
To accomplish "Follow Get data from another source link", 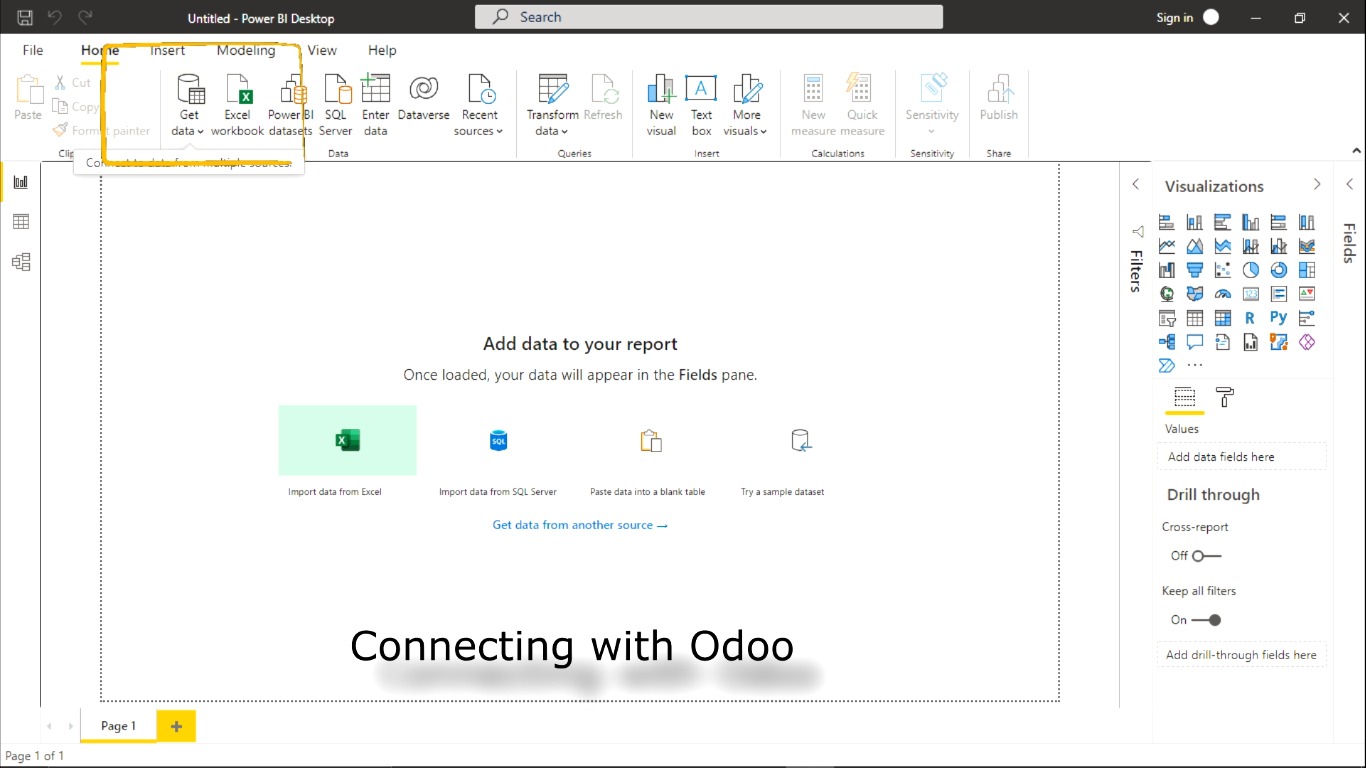I will pyautogui.click(x=580, y=525).
